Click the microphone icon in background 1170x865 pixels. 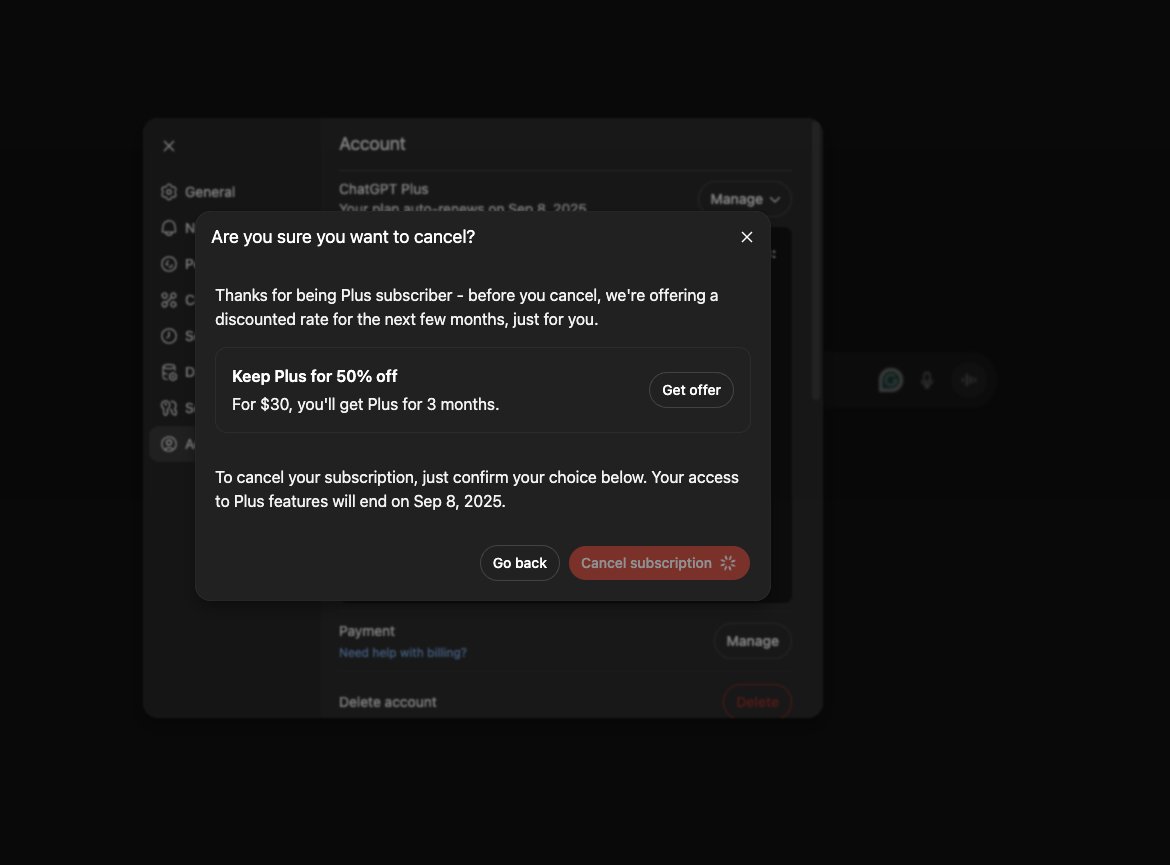tap(927, 380)
